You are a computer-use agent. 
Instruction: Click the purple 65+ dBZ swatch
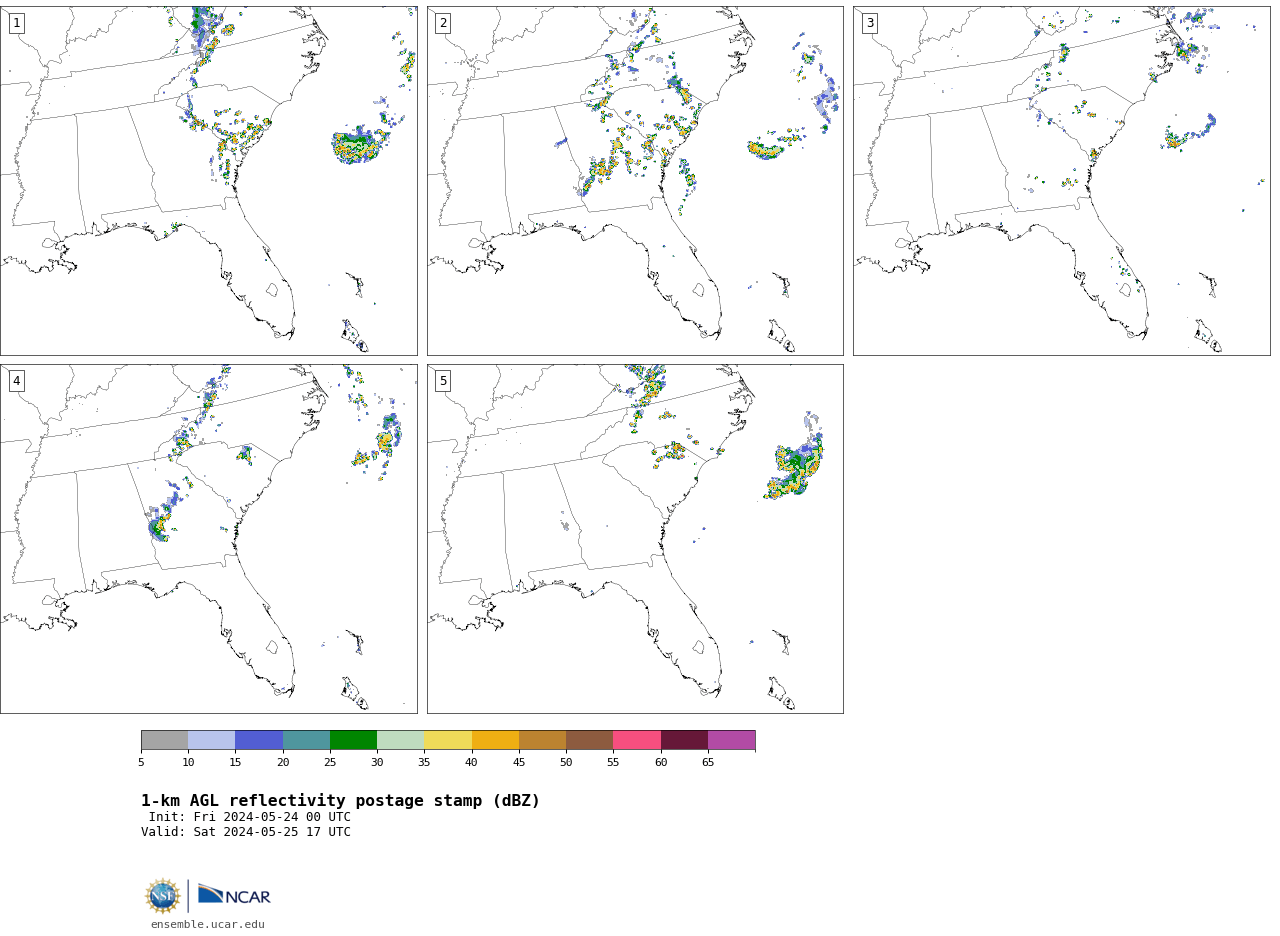(x=732, y=740)
